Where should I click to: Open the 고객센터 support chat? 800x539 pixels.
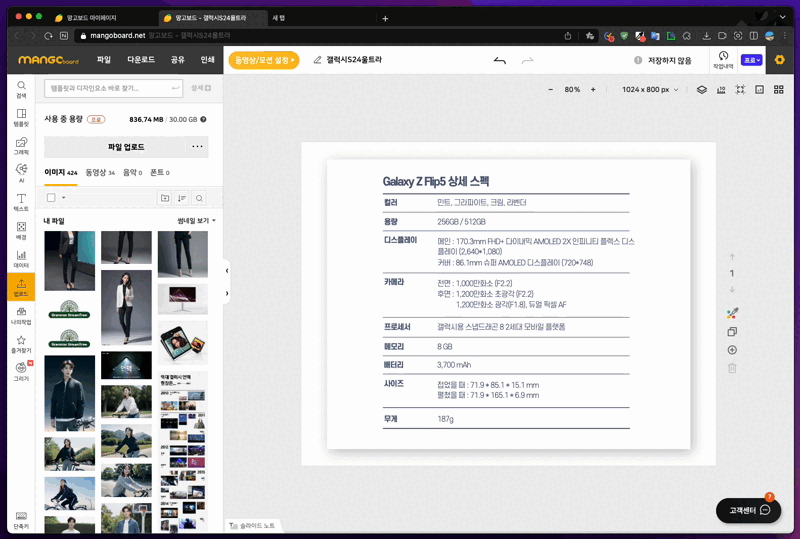[748, 510]
